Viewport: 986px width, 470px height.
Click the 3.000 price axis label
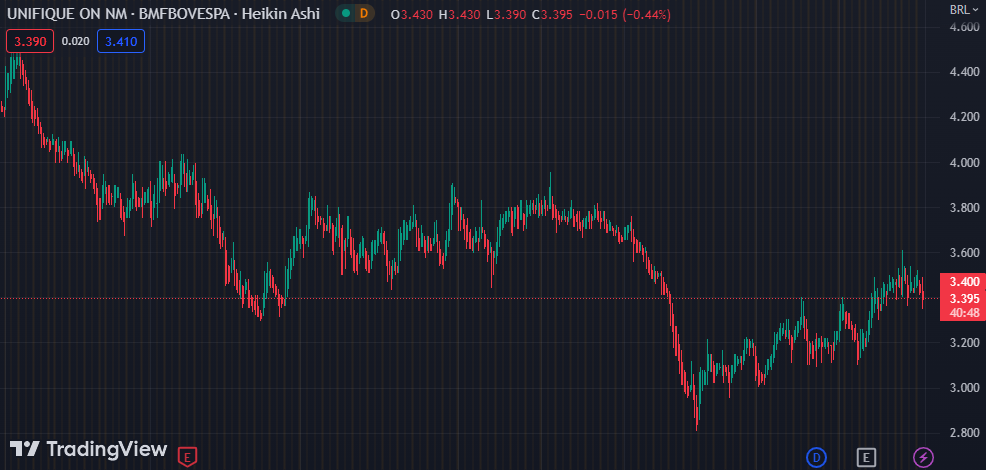coord(965,388)
